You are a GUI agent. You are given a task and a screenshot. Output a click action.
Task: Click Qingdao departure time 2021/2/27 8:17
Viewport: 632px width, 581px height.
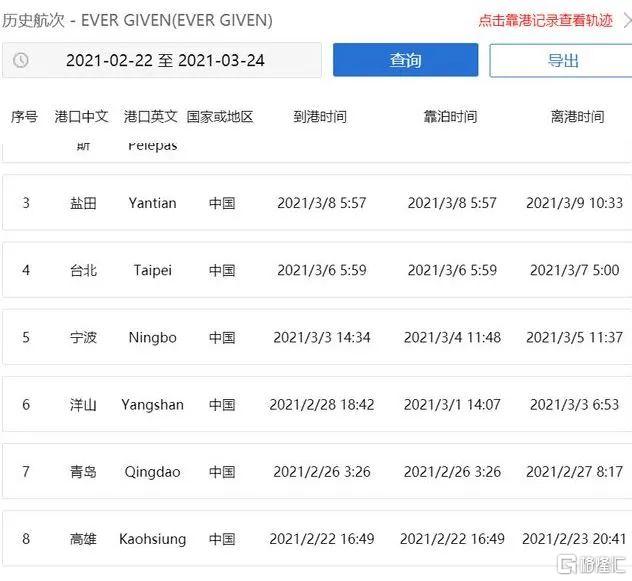click(574, 472)
